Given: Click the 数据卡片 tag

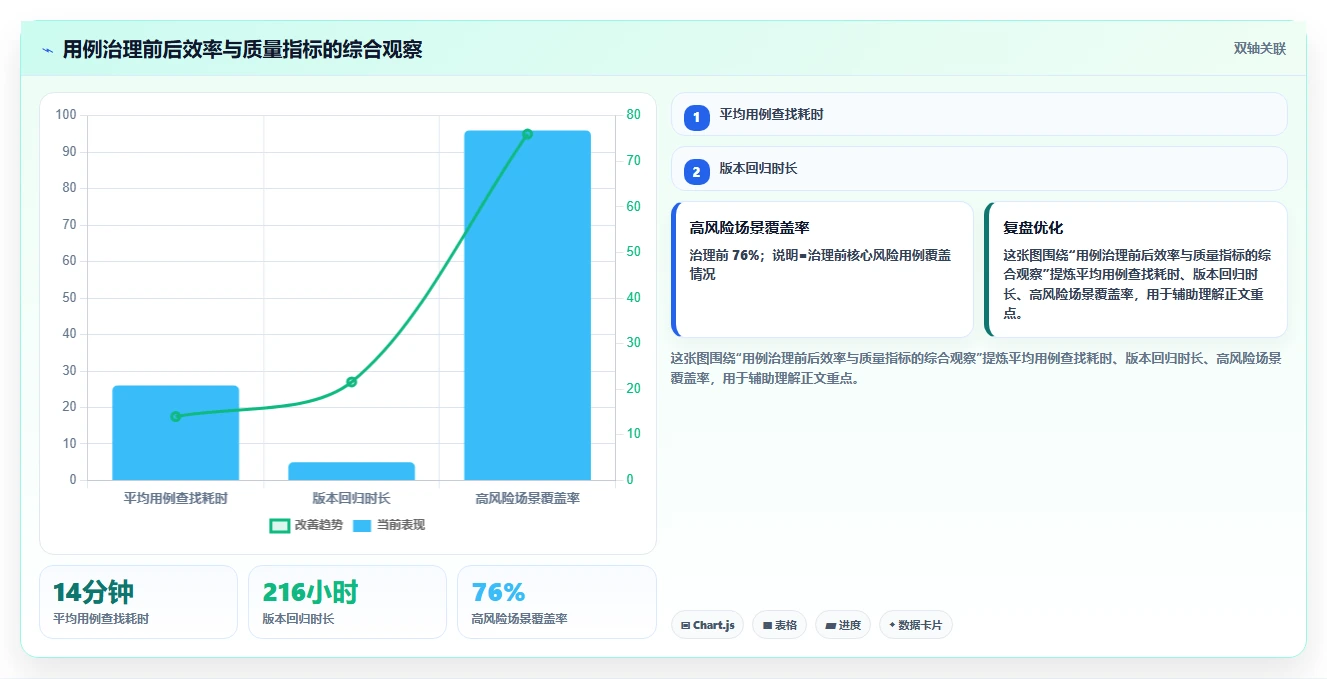Looking at the screenshot, I should 916,625.
